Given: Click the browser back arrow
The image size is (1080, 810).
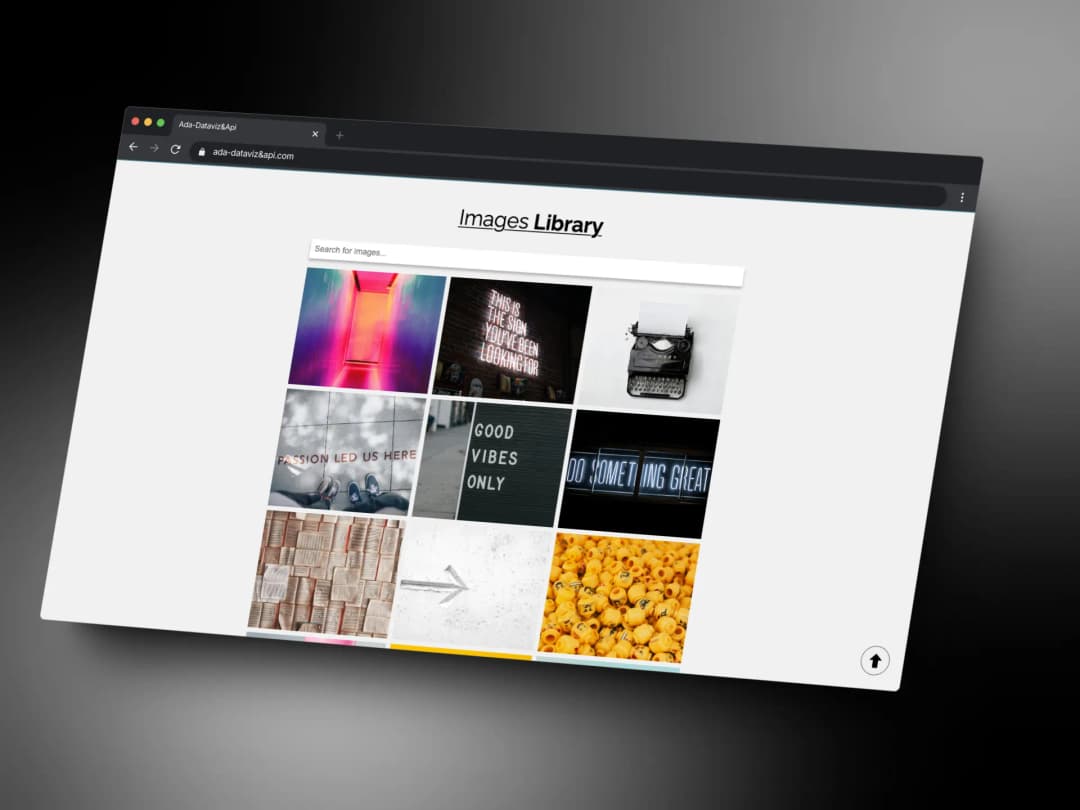Looking at the screenshot, I should [x=133, y=147].
